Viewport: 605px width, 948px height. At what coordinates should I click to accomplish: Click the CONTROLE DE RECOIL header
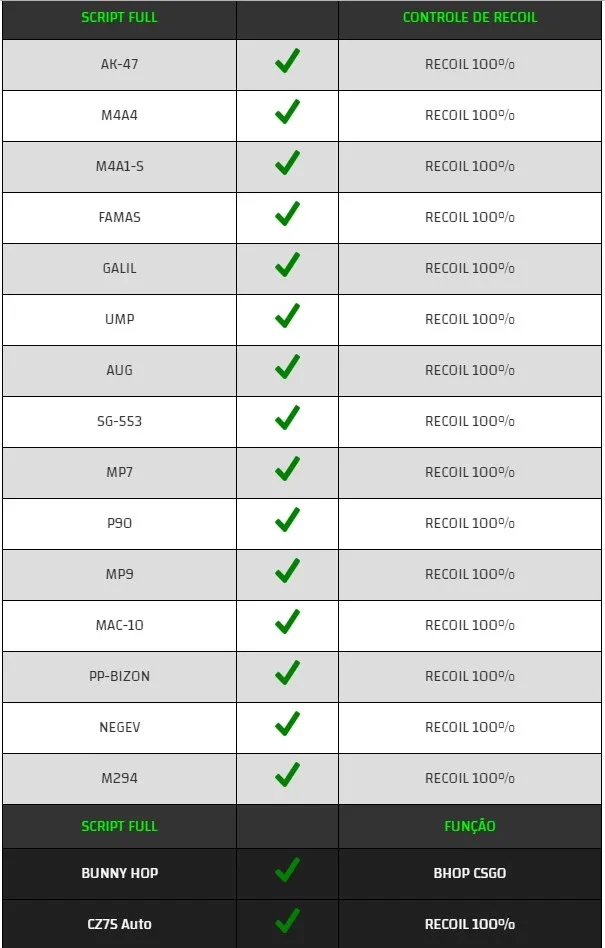click(x=470, y=18)
